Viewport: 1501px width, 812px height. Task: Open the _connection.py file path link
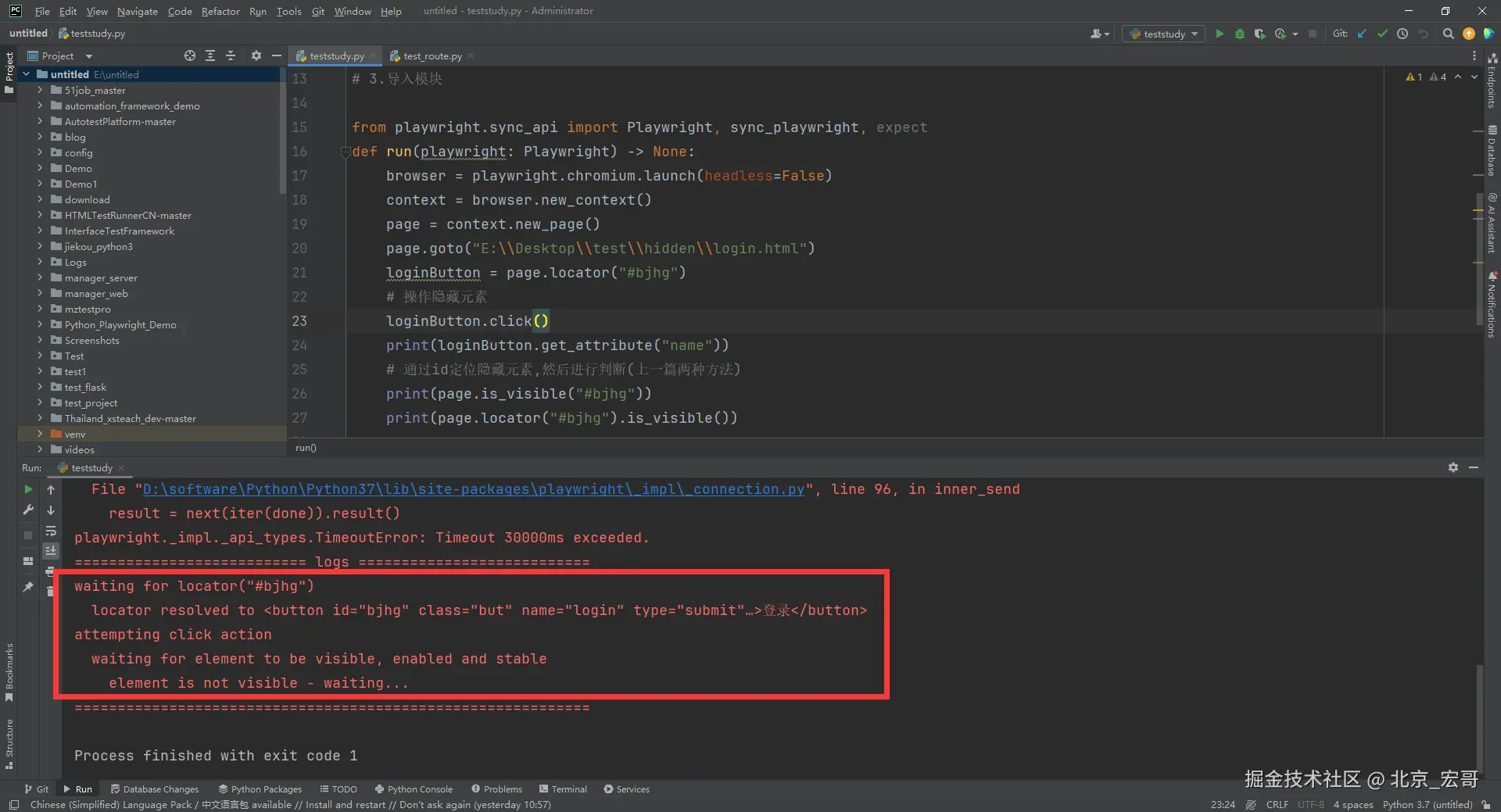(474, 489)
